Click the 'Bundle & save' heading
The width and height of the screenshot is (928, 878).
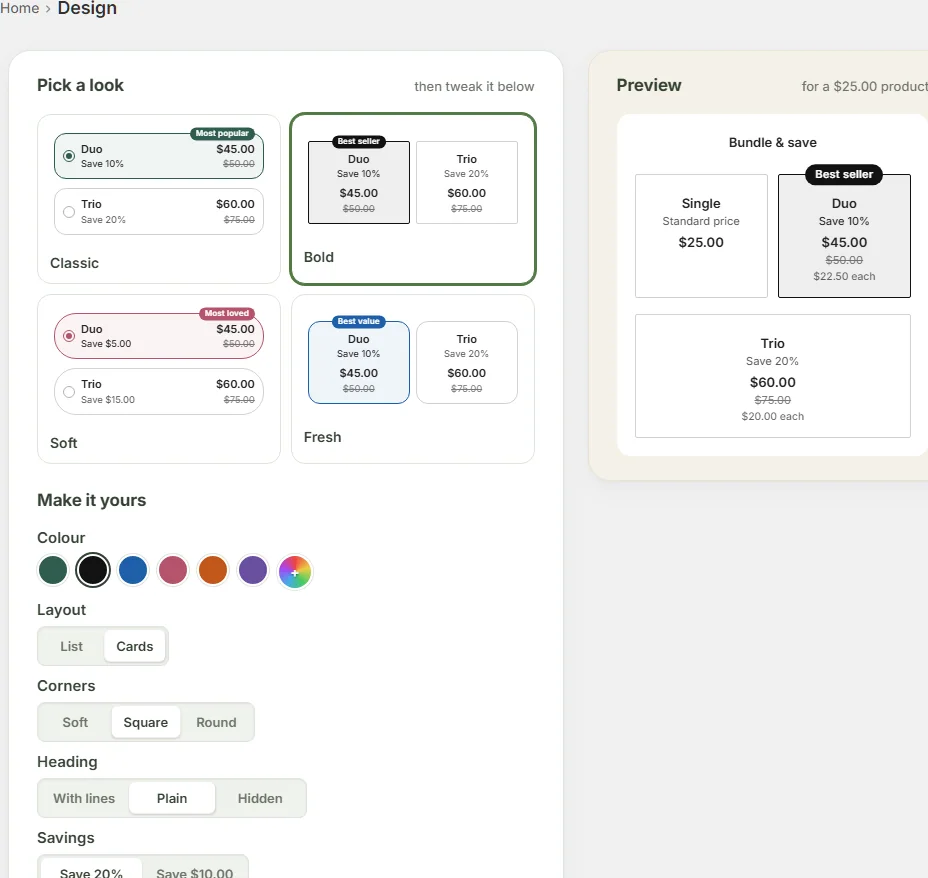coord(772,143)
